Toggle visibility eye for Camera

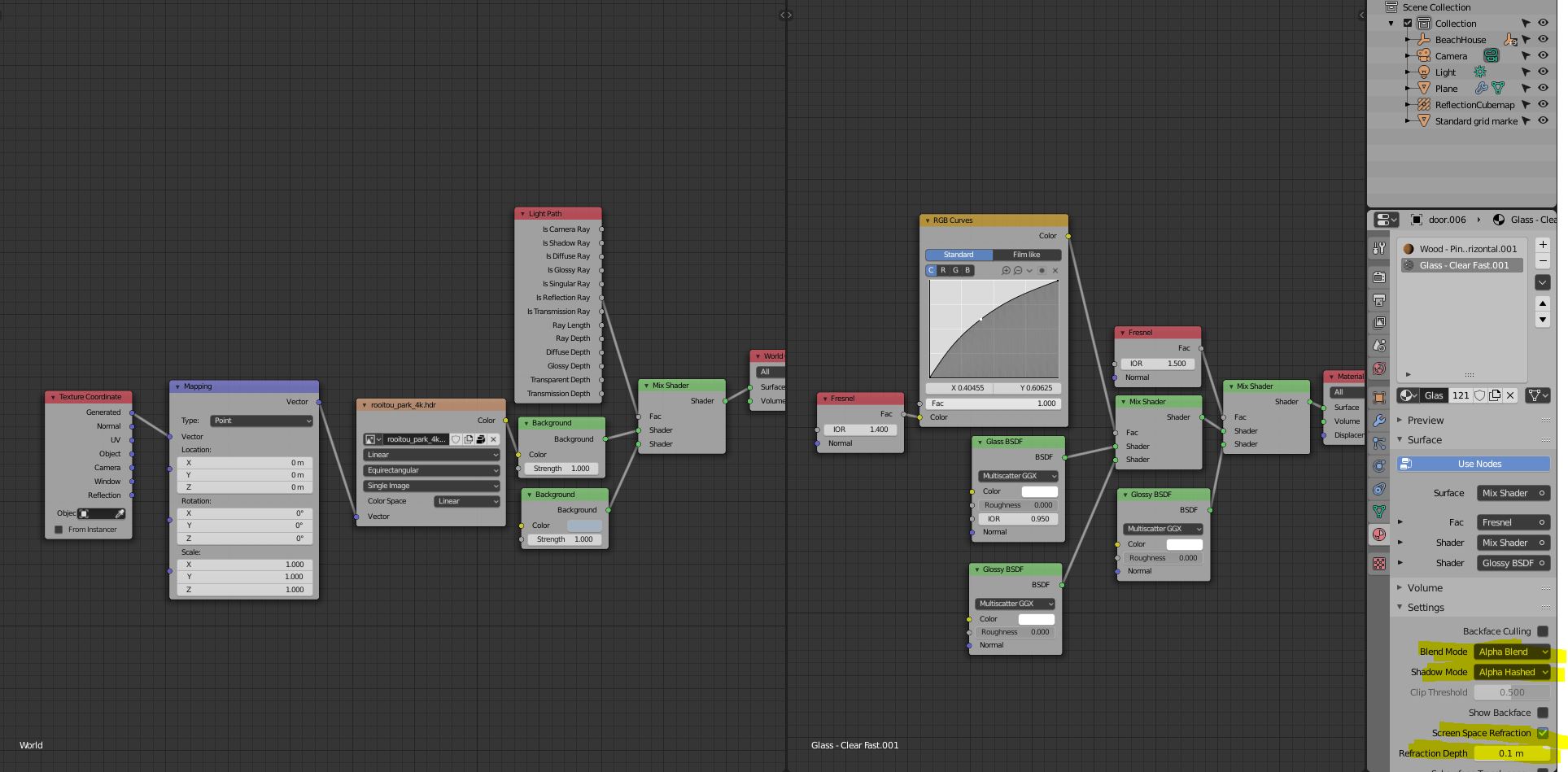[1543, 55]
